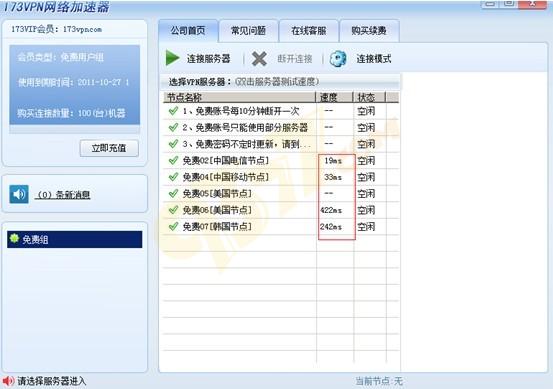Click the green play connect icon

(x=172, y=58)
